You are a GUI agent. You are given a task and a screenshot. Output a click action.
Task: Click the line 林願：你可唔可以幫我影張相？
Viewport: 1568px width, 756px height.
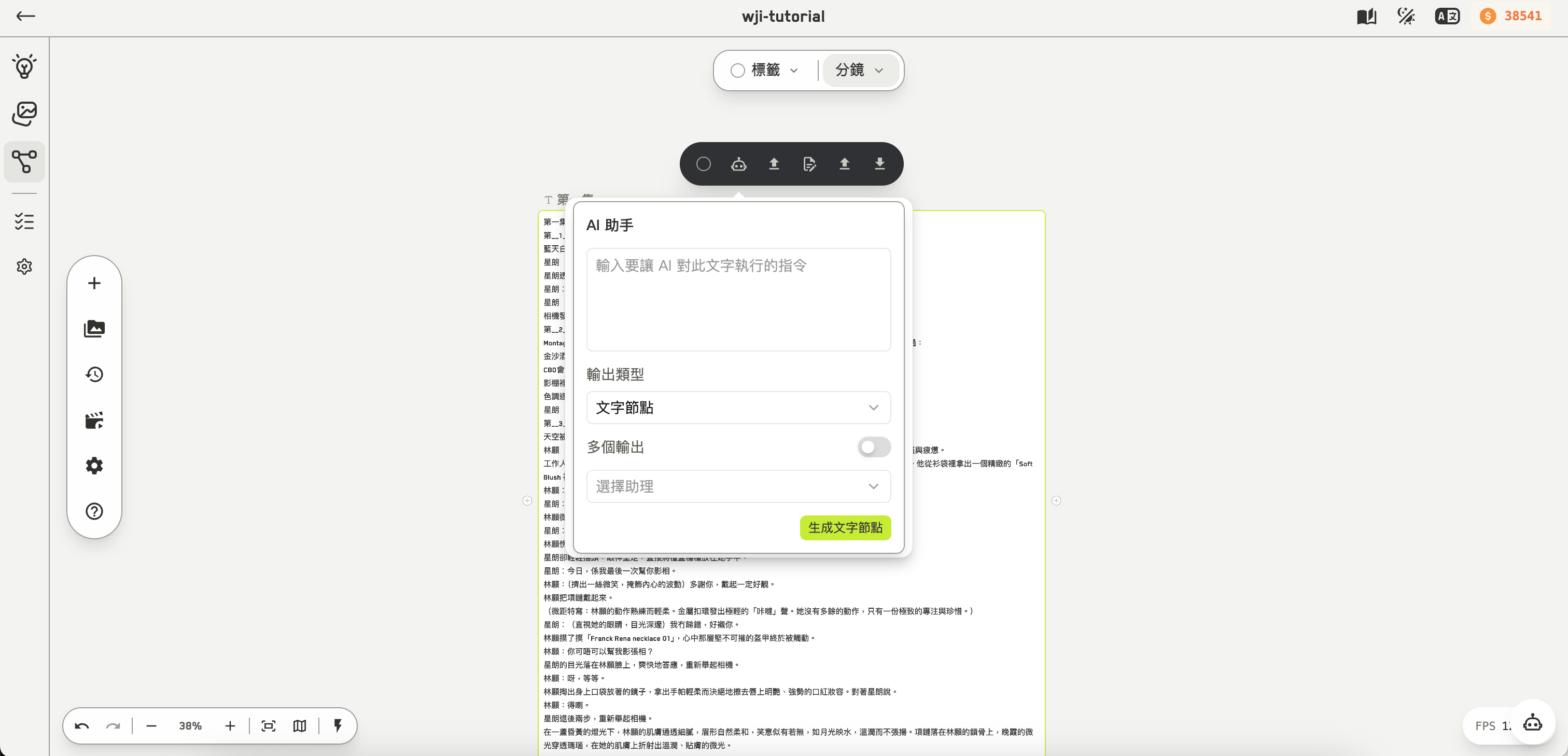tap(598, 651)
